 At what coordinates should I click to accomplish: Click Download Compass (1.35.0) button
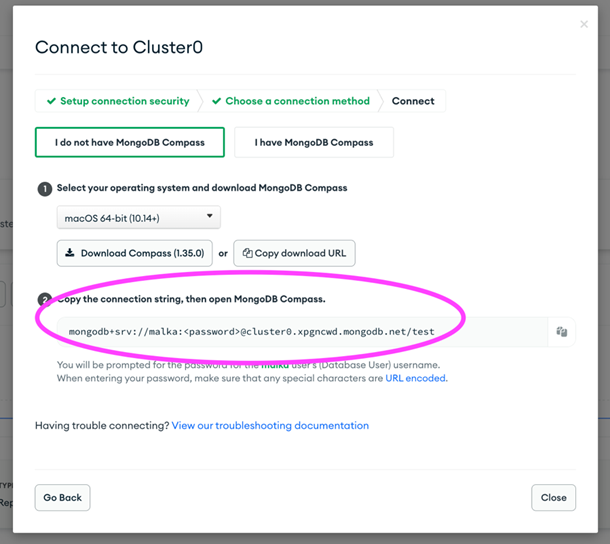(135, 253)
